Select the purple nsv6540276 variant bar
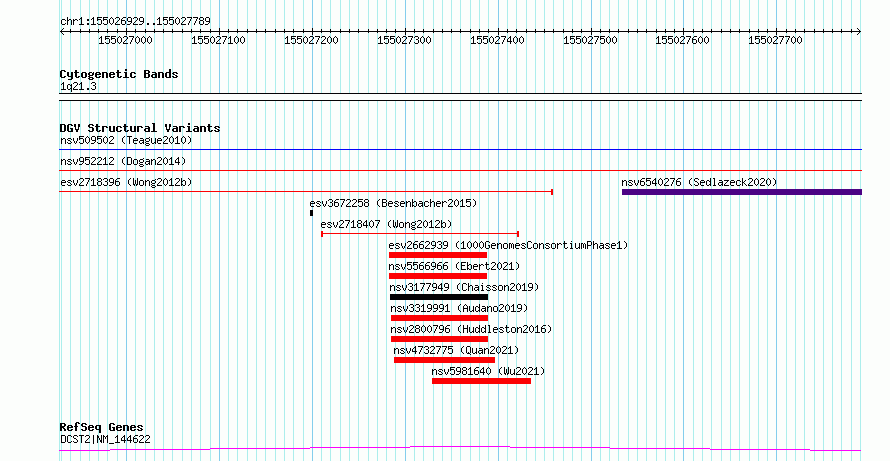This screenshot has width=890, height=461. [742, 192]
